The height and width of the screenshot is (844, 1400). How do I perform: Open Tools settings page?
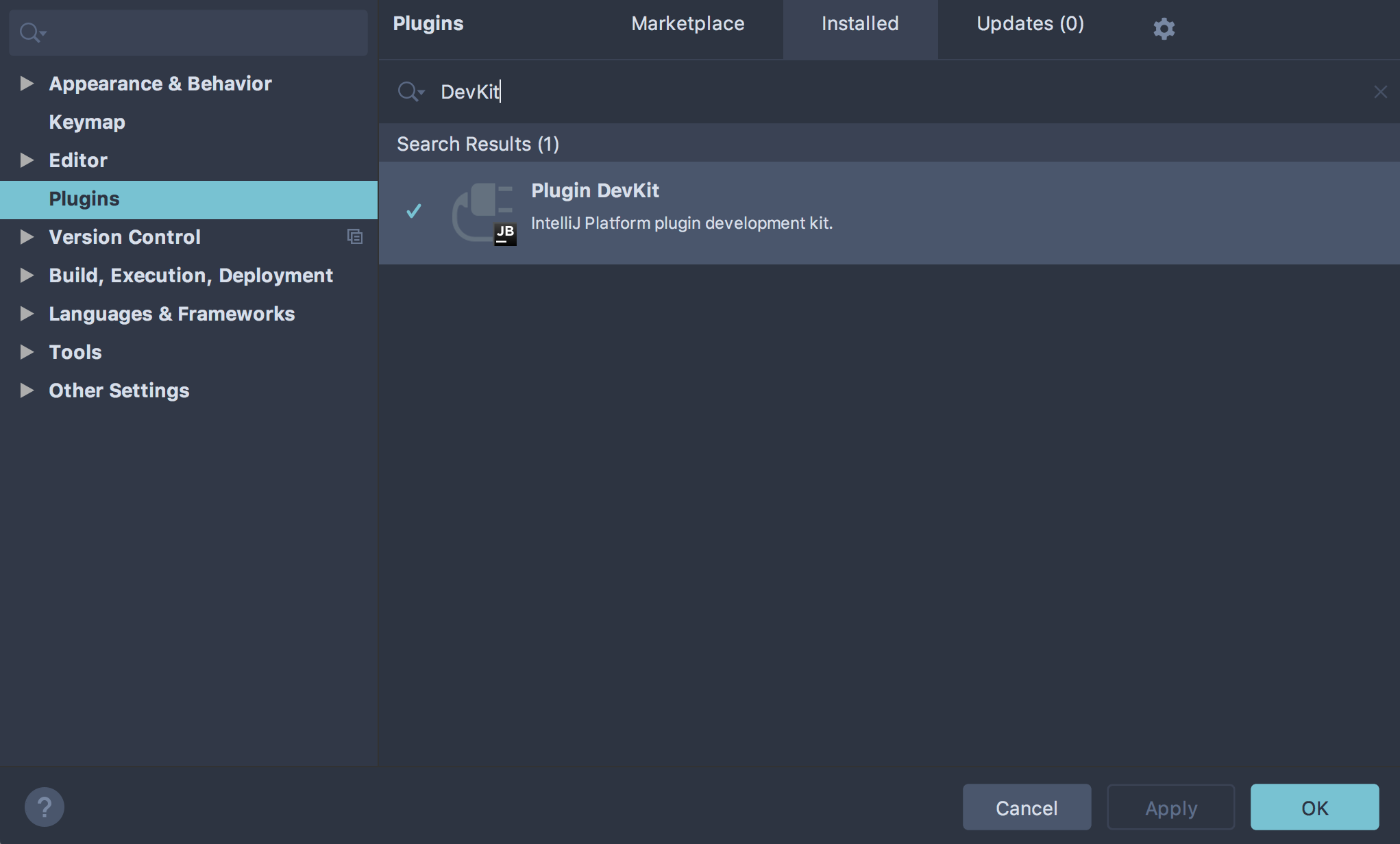(75, 352)
